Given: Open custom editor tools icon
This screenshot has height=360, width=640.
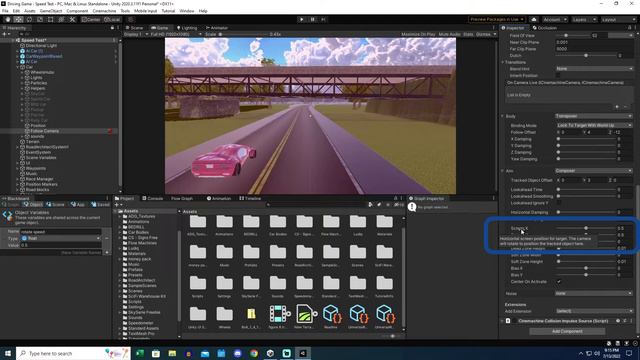Looking at the screenshot, I should pos(72,19).
